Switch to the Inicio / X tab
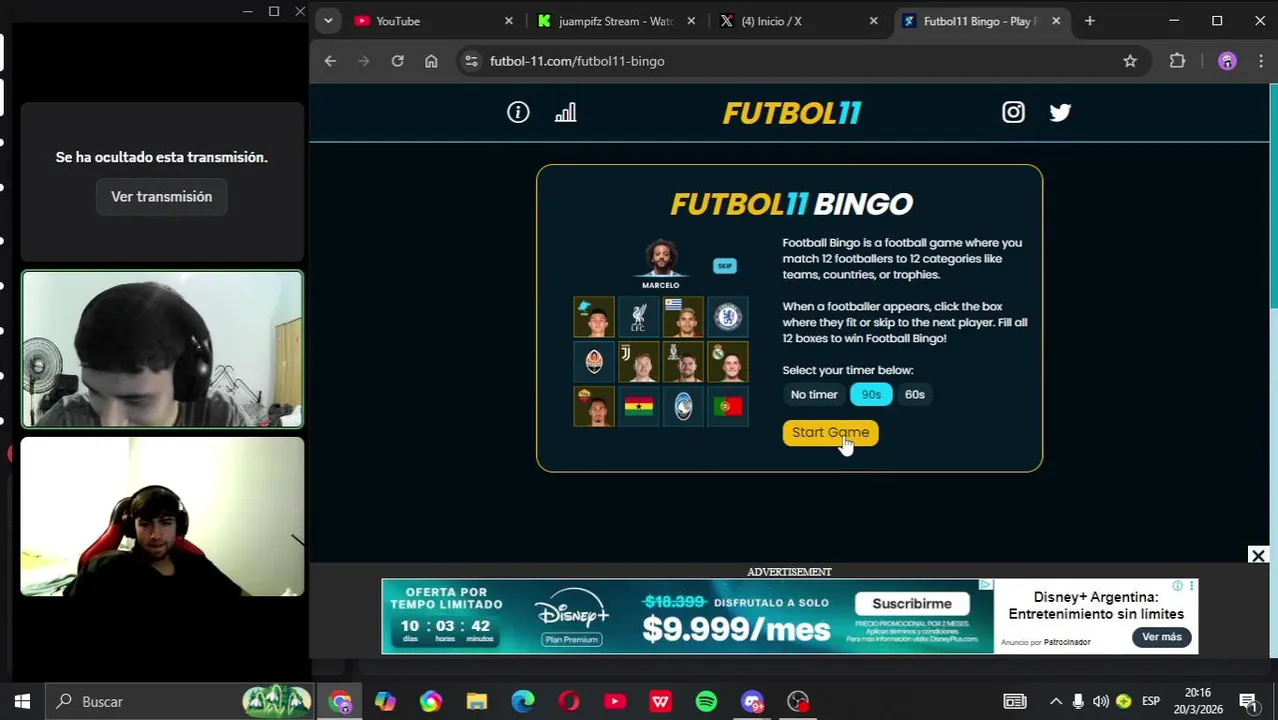 [798, 21]
